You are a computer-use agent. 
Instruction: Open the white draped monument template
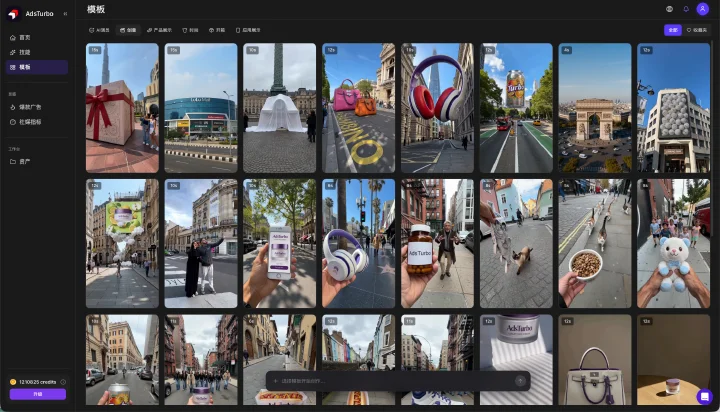coord(280,108)
